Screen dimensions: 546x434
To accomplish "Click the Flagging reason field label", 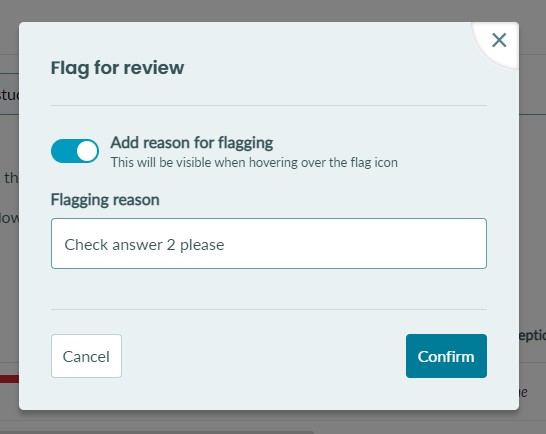I will 105,200.
